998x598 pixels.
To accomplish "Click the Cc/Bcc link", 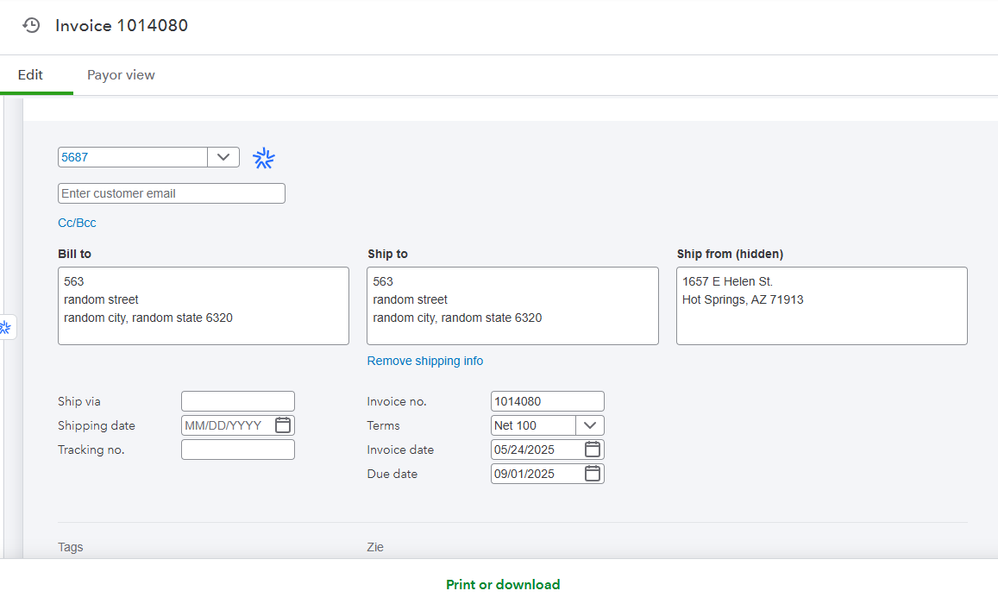I will (x=77, y=223).
